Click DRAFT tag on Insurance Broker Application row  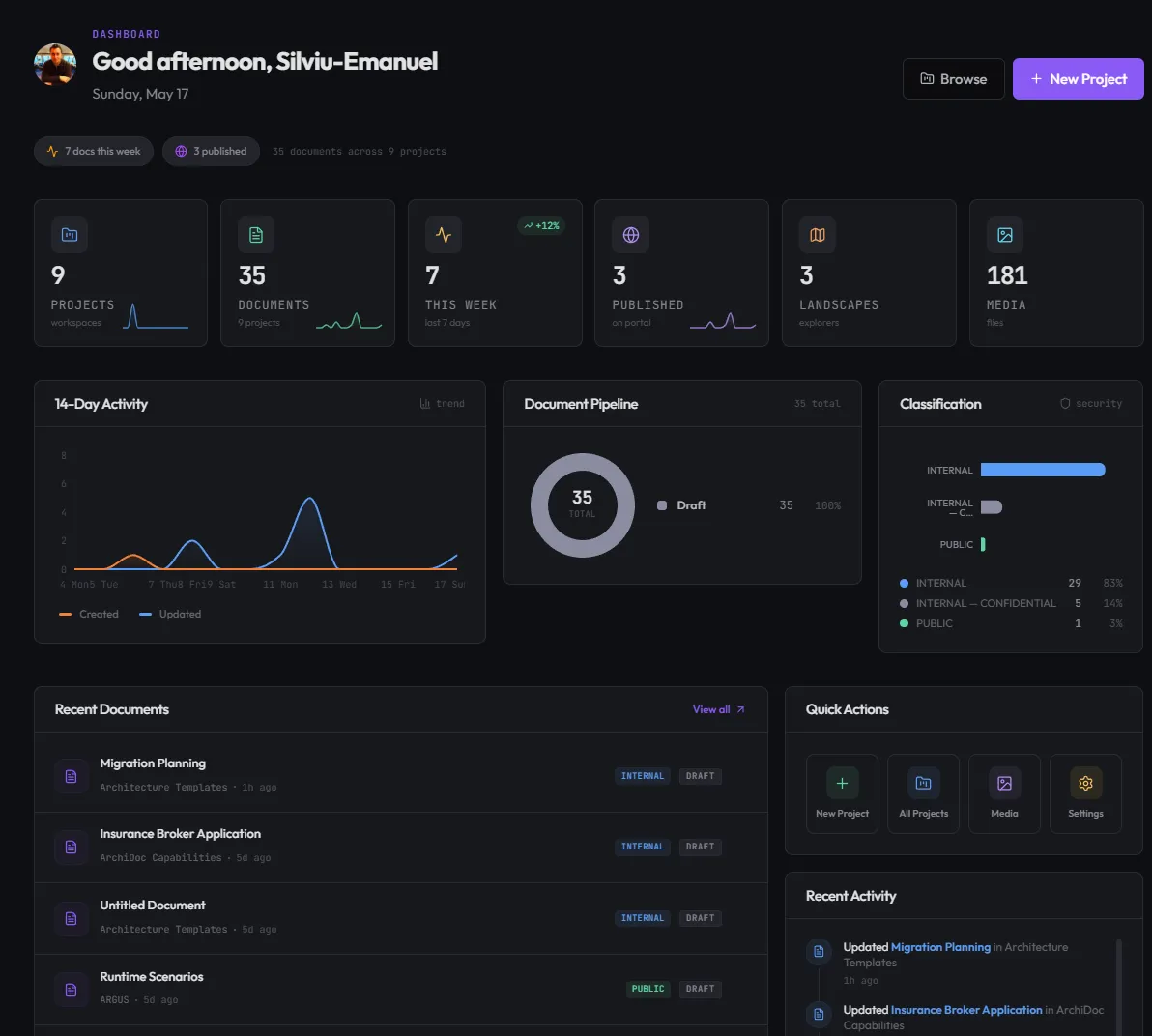click(700, 847)
